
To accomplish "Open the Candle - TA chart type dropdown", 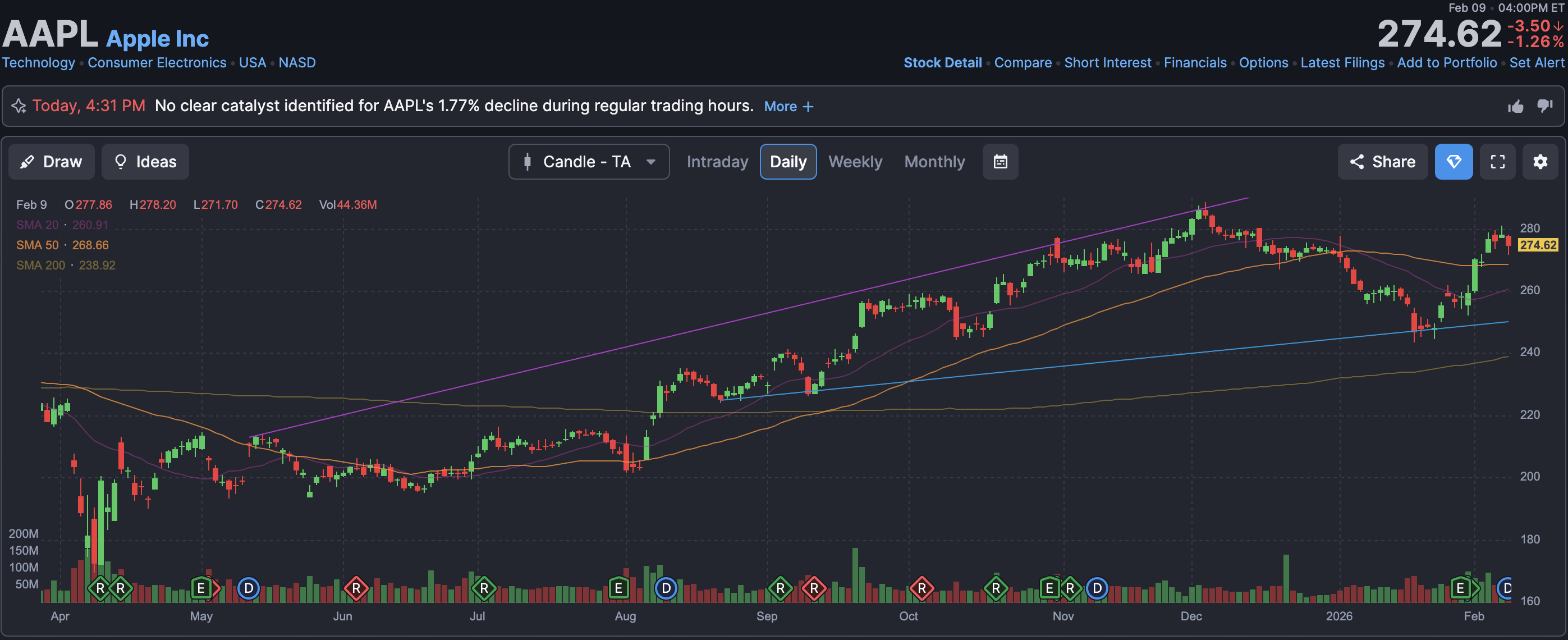I will pyautogui.click(x=589, y=161).
